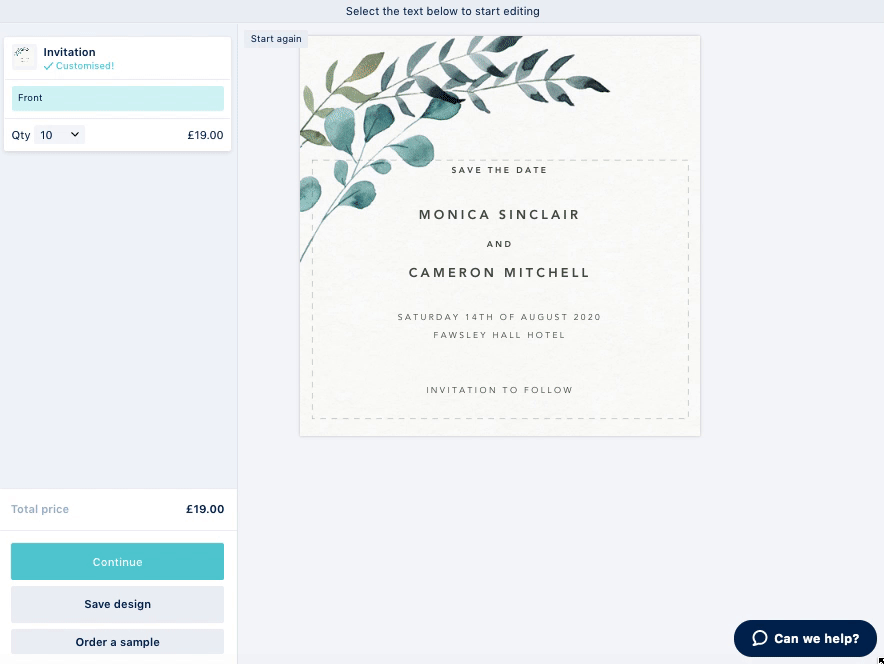
Task: Edit the FAWSLEY HALL HOTEL text
Action: [499, 335]
